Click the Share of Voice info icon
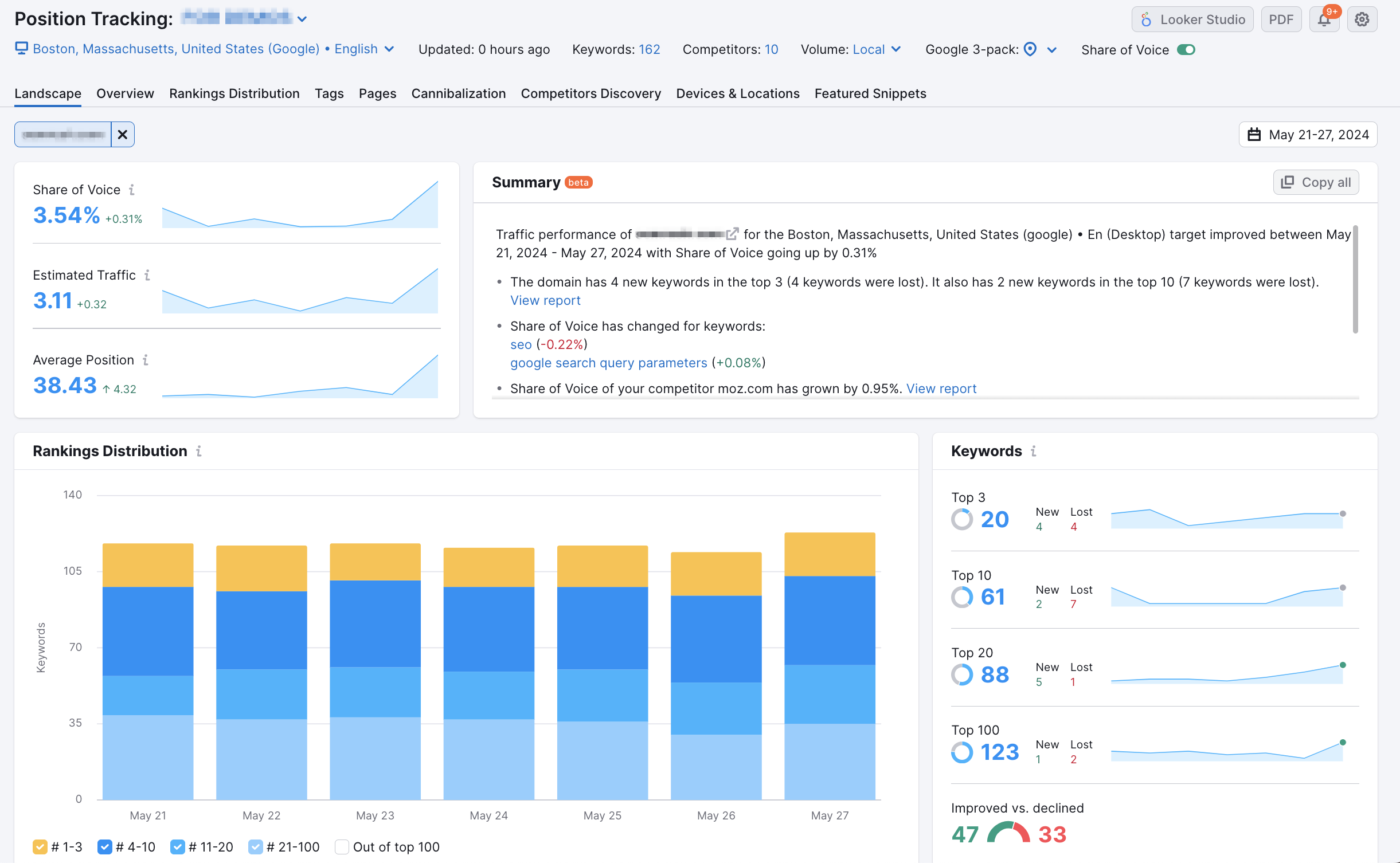This screenshot has height=863, width=1400. pos(132,190)
